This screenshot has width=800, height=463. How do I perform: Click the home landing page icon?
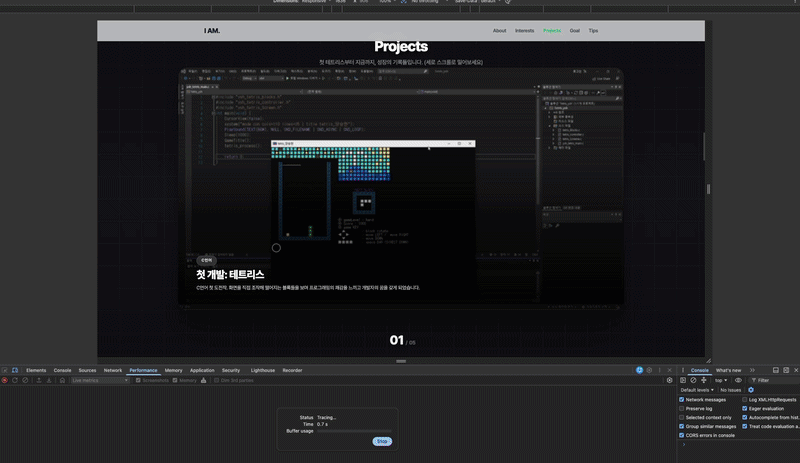pos(62,380)
